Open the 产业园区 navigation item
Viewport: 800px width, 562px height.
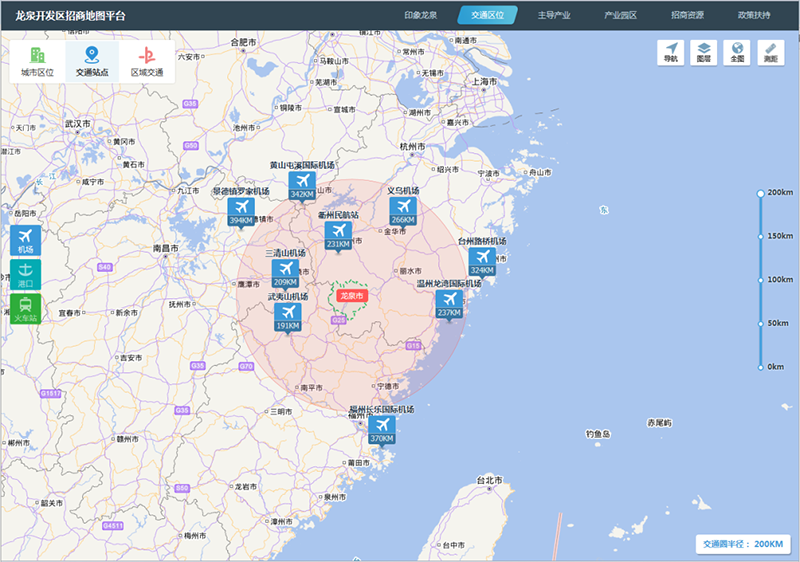point(620,15)
